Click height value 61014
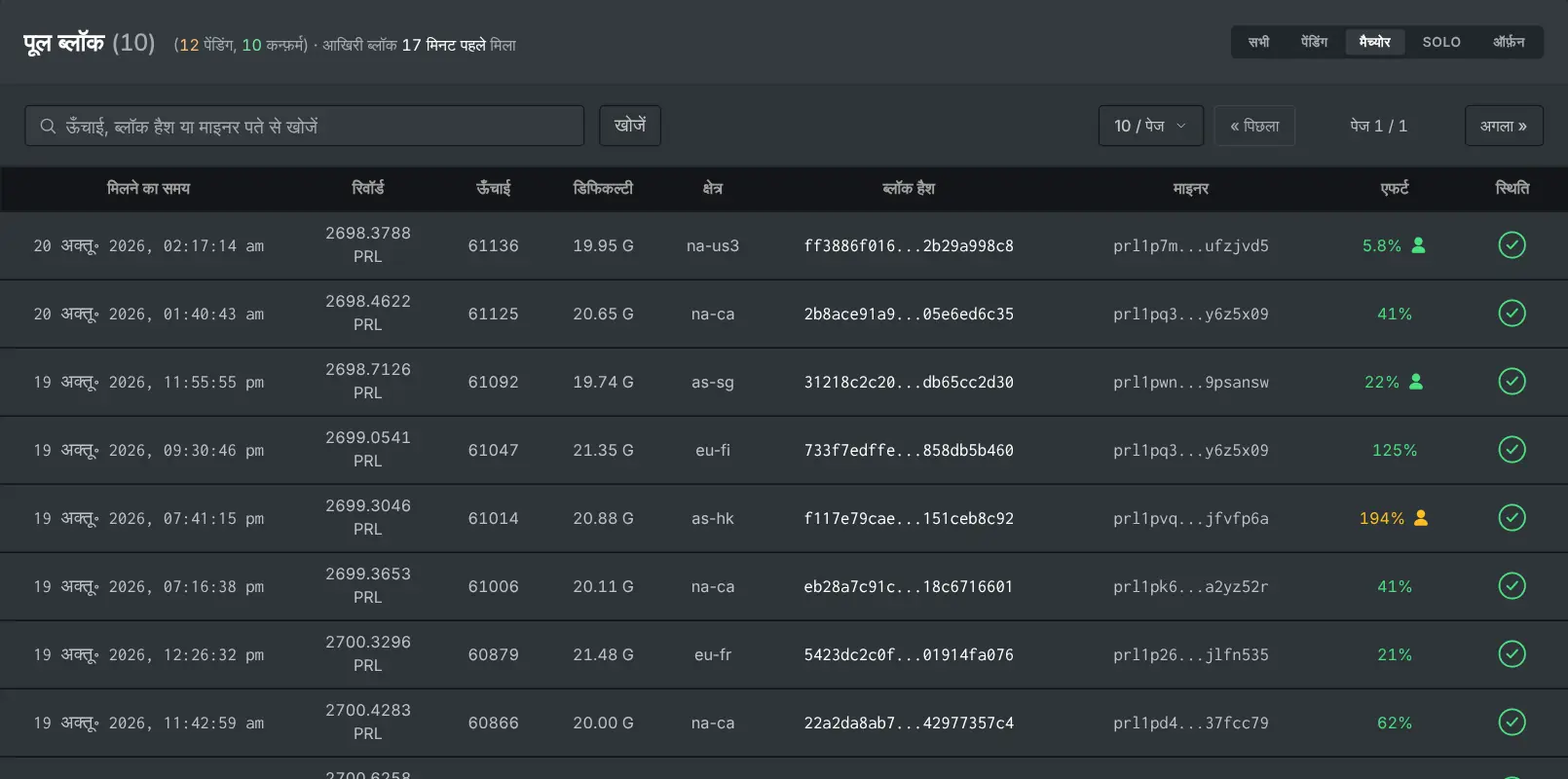The image size is (1568, 779). pos(494,518)
